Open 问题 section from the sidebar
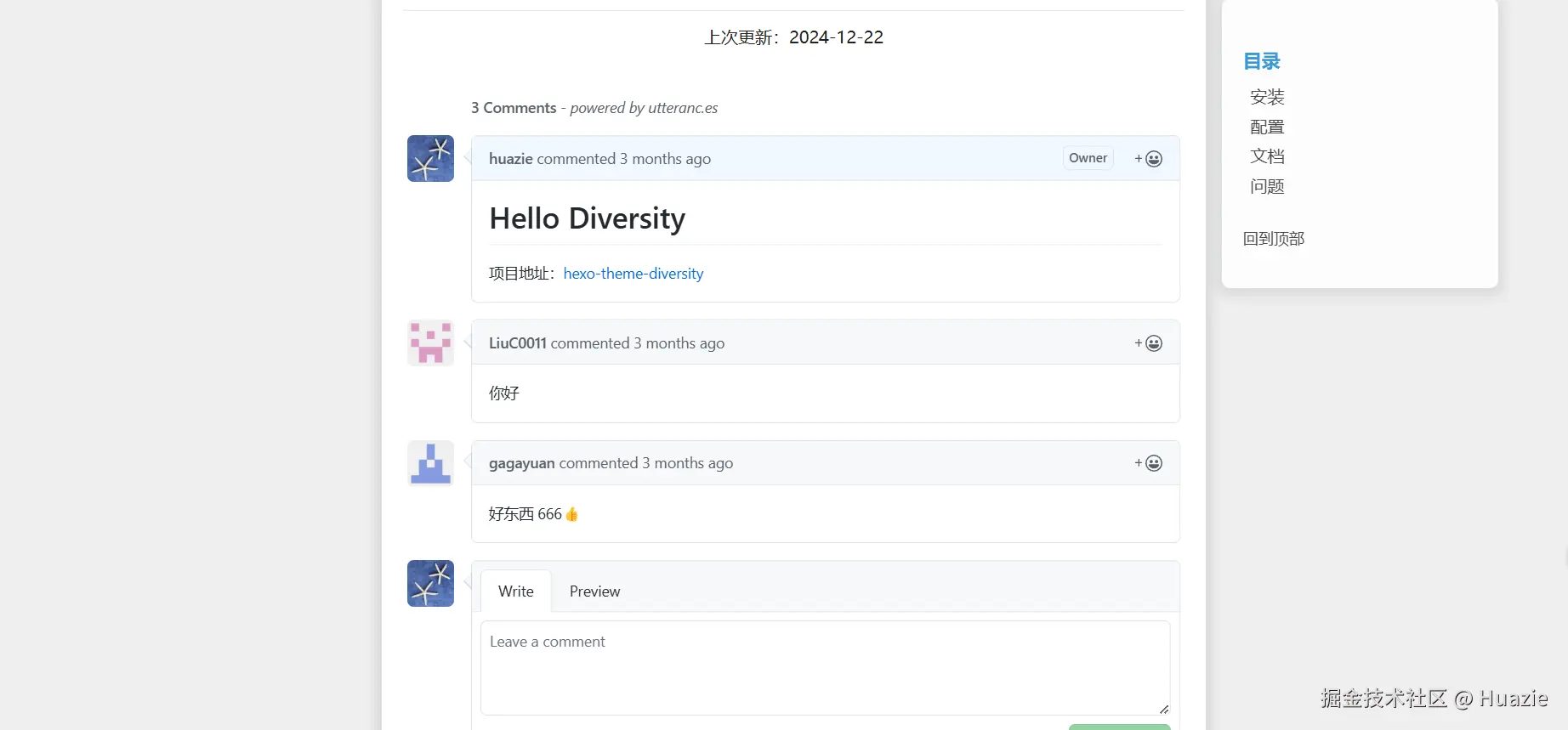The height and width of the screenshot is (730, 1568). [x=1267, y=186]
